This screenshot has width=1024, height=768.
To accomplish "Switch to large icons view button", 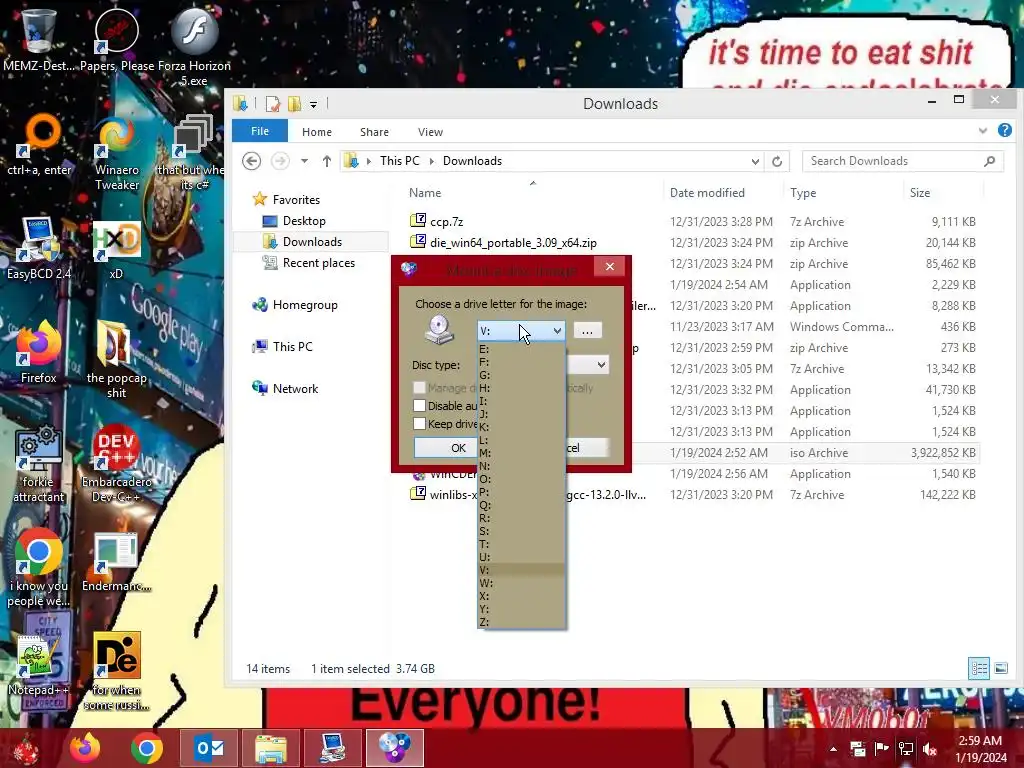I will (1000, 668).
